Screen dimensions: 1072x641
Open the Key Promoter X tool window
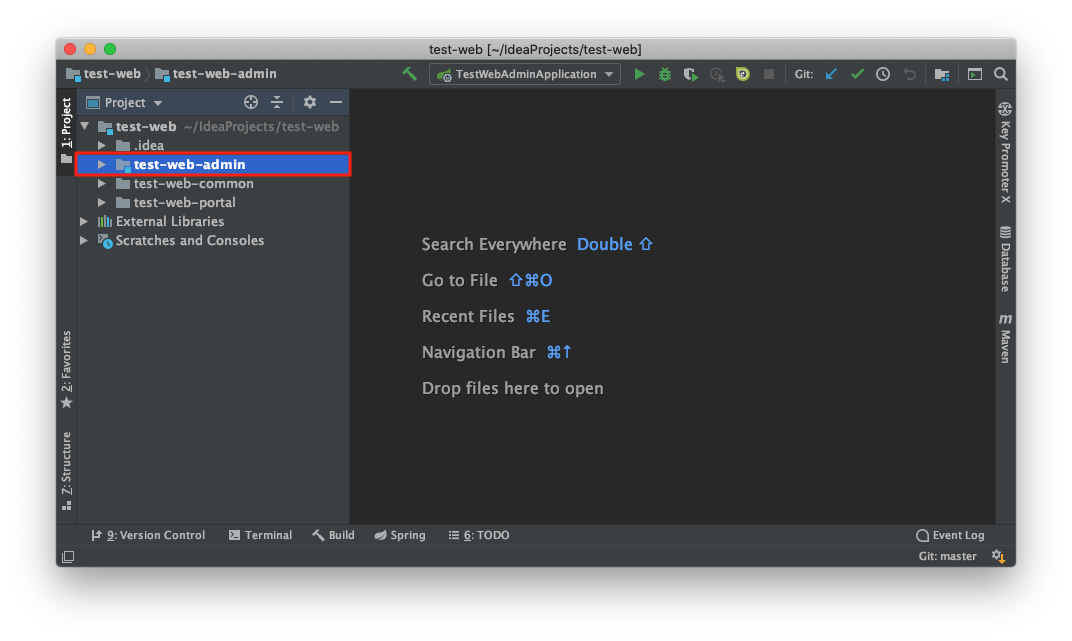pyautogui.click(x=1005, y=152)
